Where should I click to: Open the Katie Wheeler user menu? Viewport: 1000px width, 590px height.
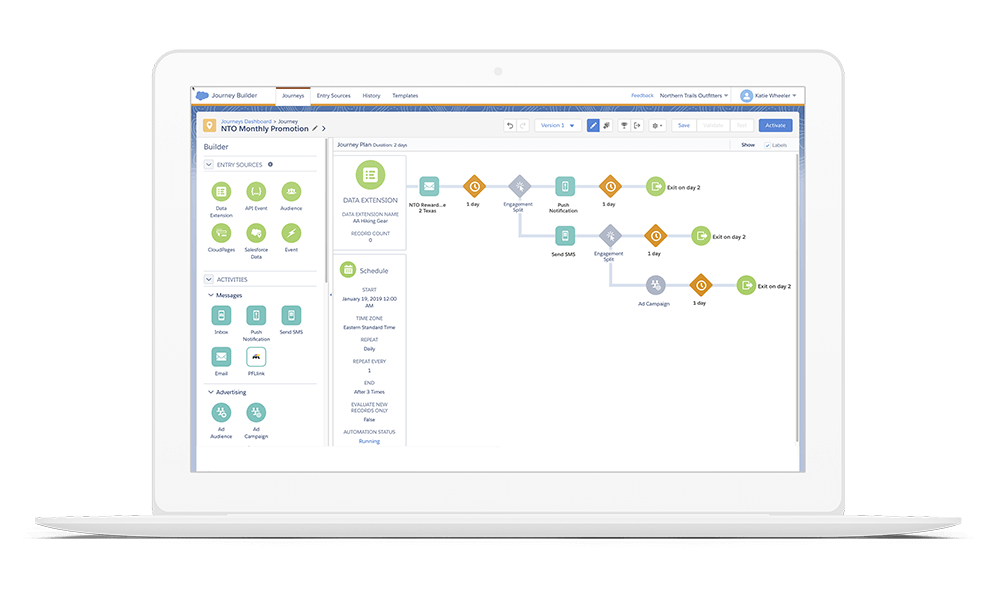coord(768,96)
